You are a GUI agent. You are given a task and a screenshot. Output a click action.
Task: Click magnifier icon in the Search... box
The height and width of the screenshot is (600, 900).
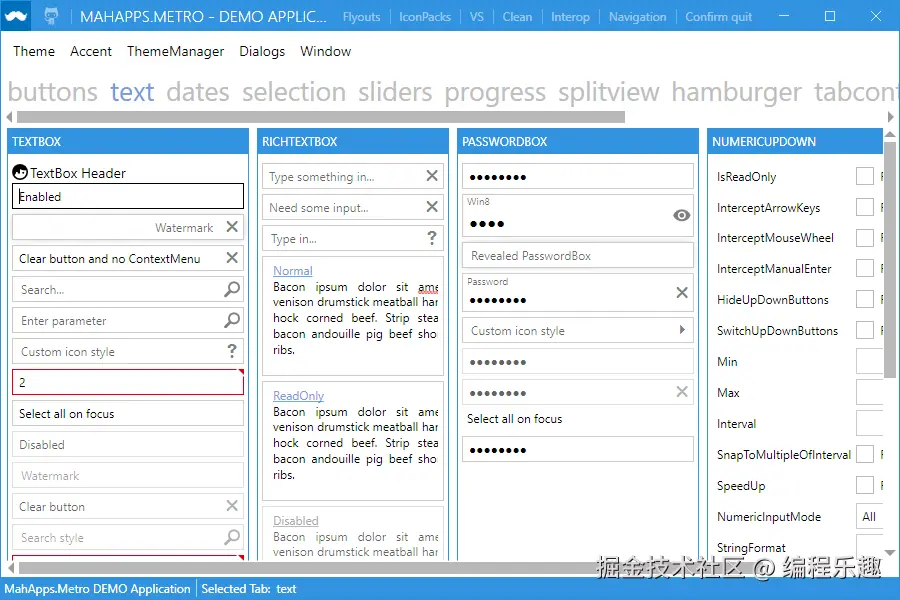(x=232, y=289)
